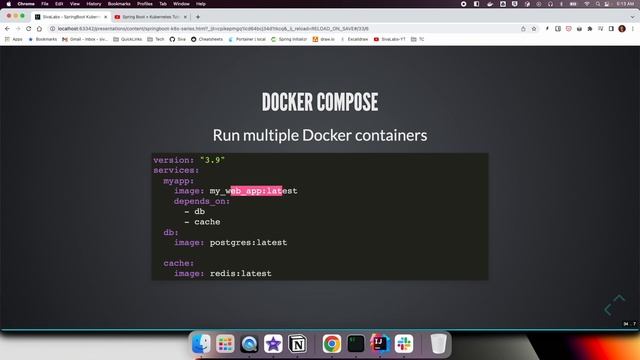Click the 'redis:latest' image value
640x360 pixels.
coord(240,273)
